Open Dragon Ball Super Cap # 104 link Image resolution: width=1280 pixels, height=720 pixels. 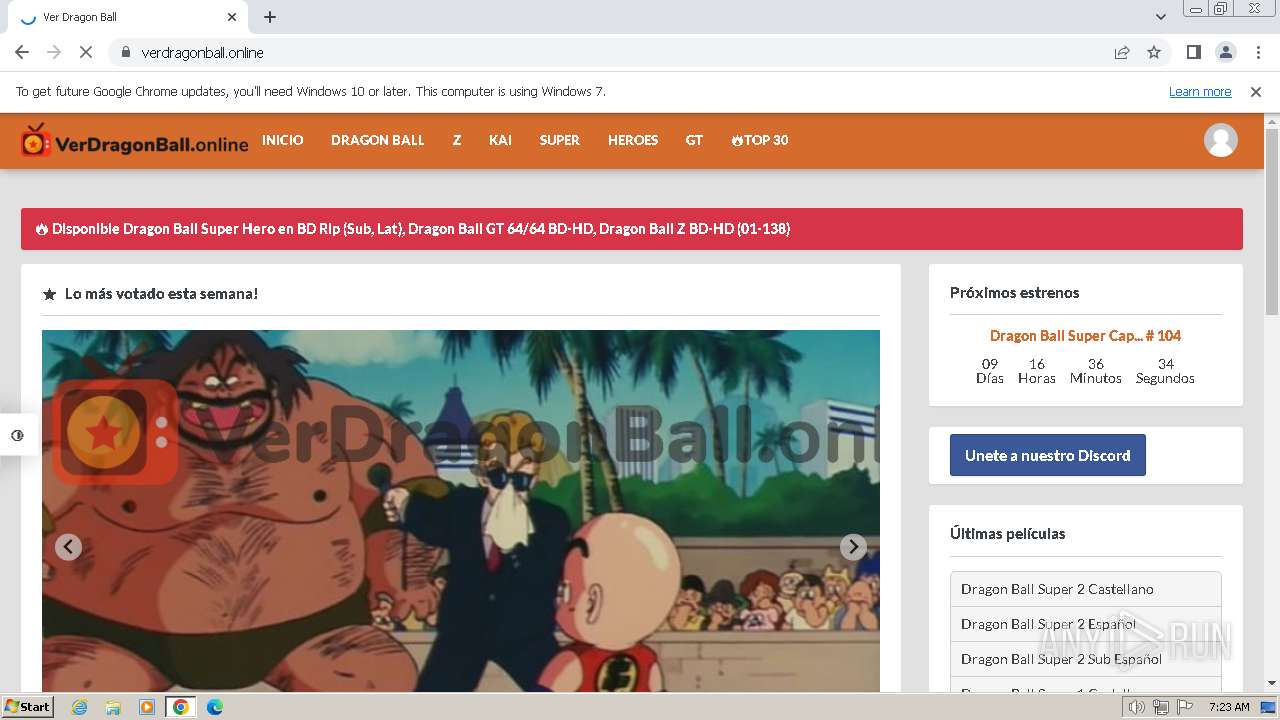pos(1086,336)
